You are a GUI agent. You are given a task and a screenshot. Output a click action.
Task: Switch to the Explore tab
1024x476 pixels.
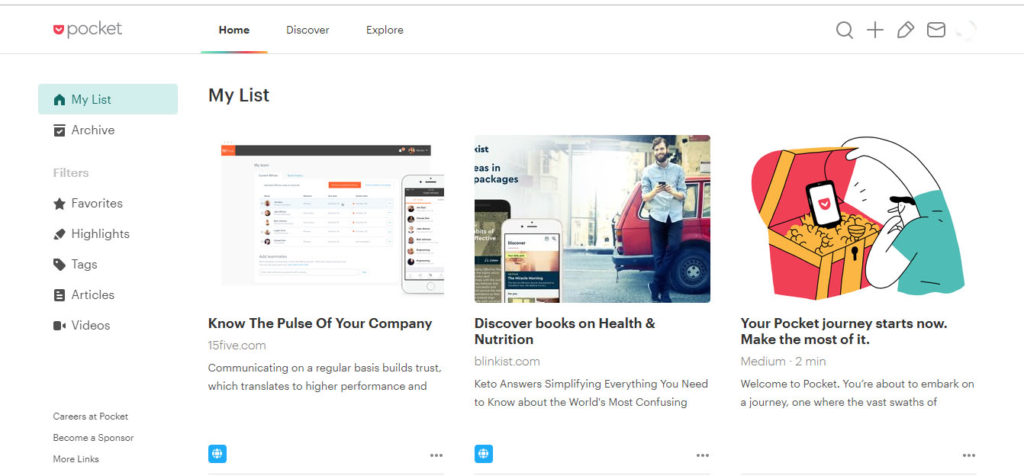click(384, 30)
